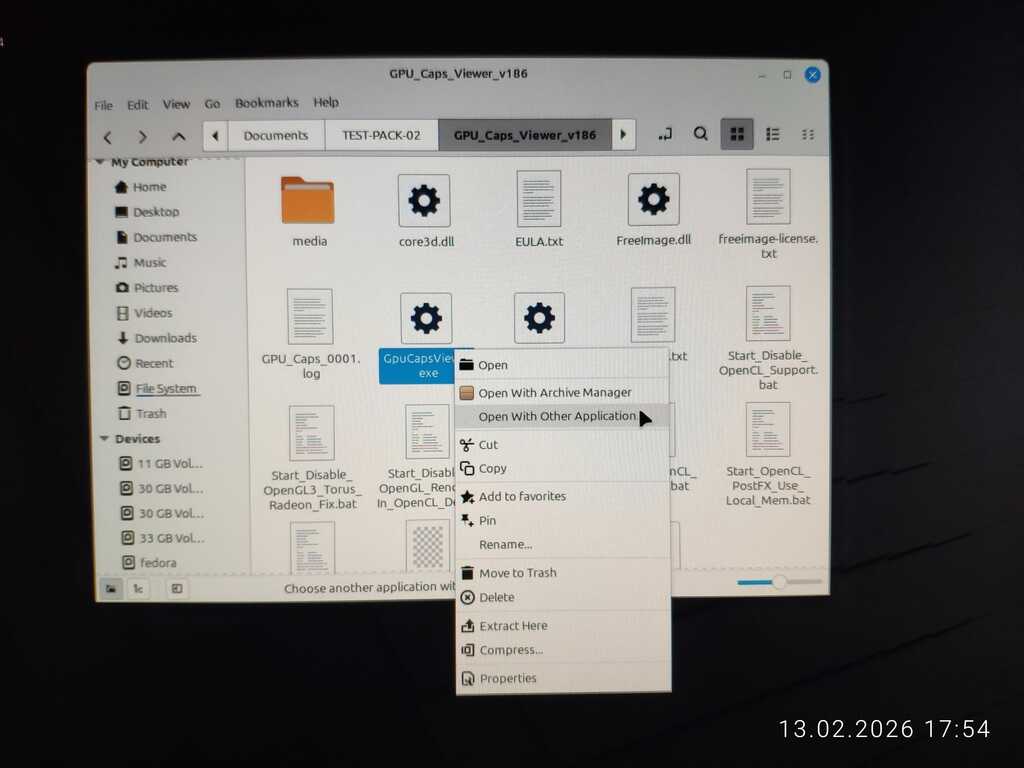The width and height of the screenshot is (1024, 768).
Task: Select core3d.dll file icon
Action: [x=424, y=200]
